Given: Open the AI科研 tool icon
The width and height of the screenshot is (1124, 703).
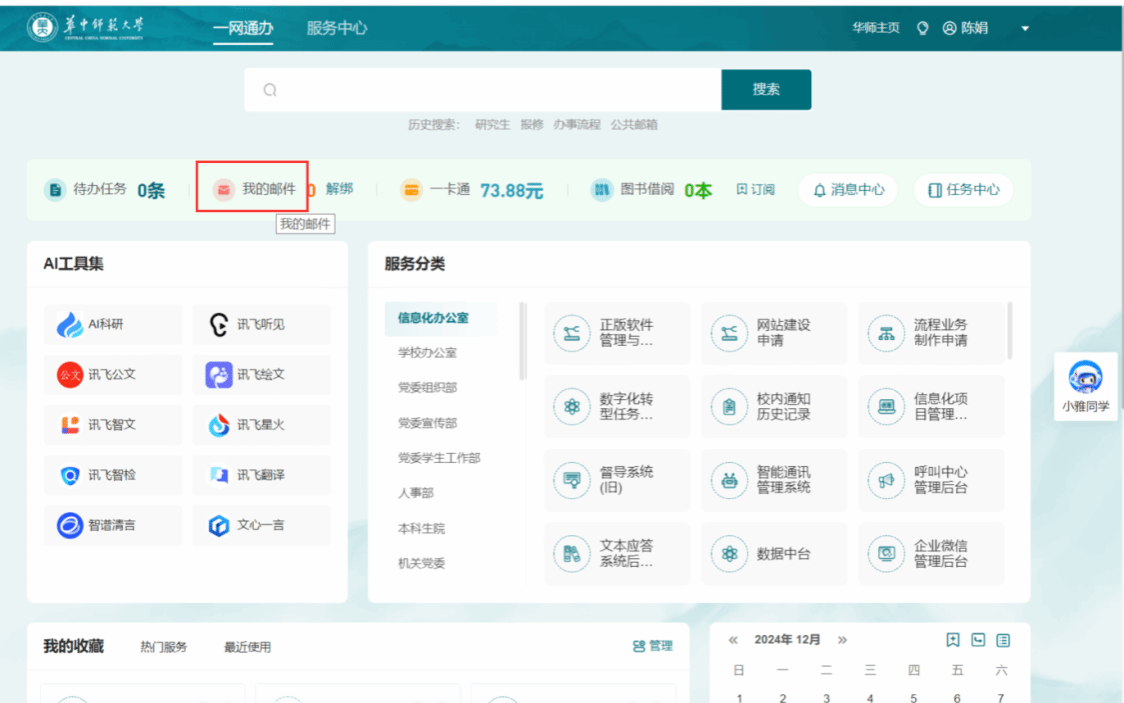Looking at the screenshot, I should pyautogui.click(x=70, y=325).
